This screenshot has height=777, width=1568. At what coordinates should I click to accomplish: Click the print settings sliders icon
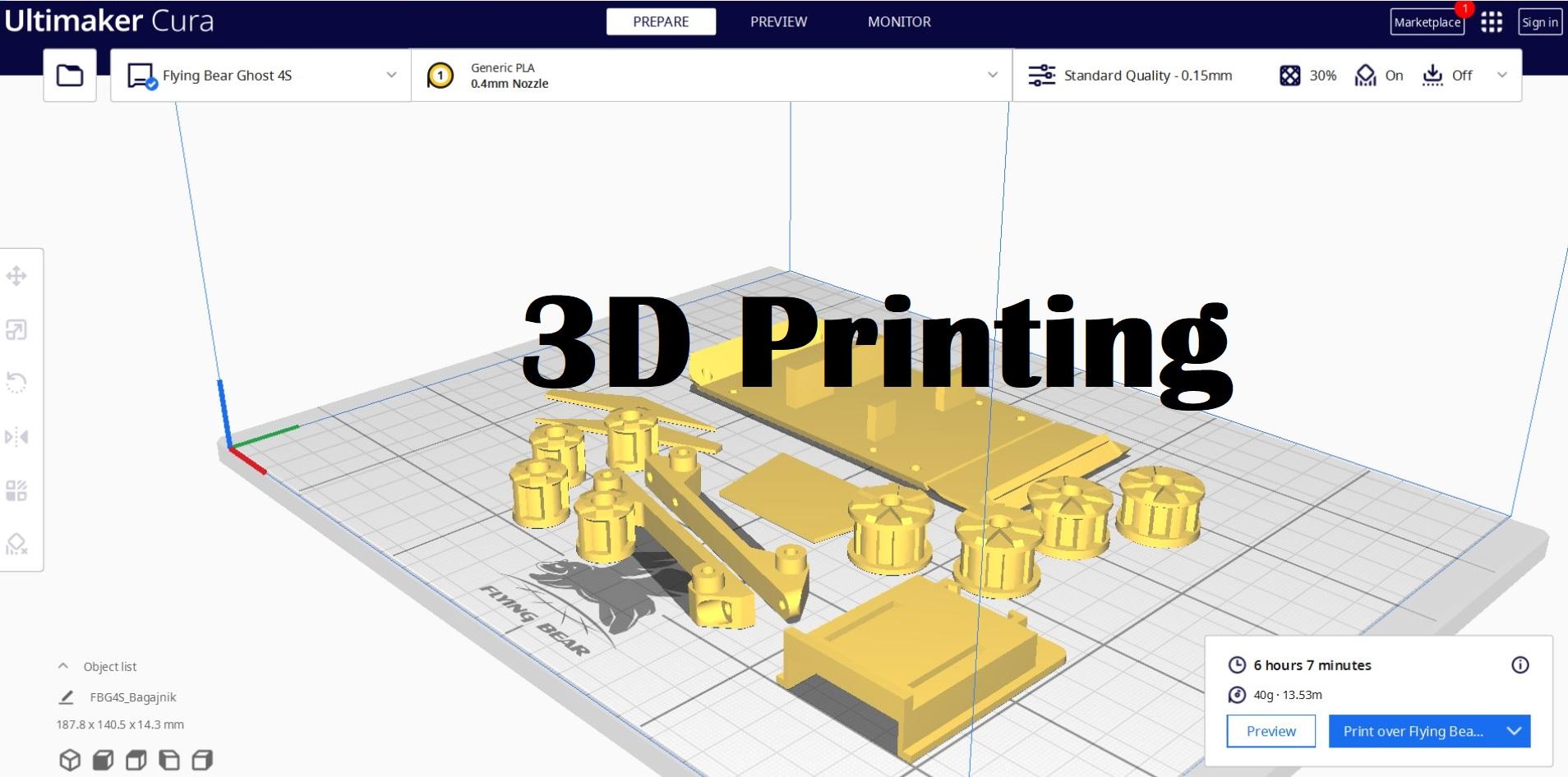tap(1042, 76)
